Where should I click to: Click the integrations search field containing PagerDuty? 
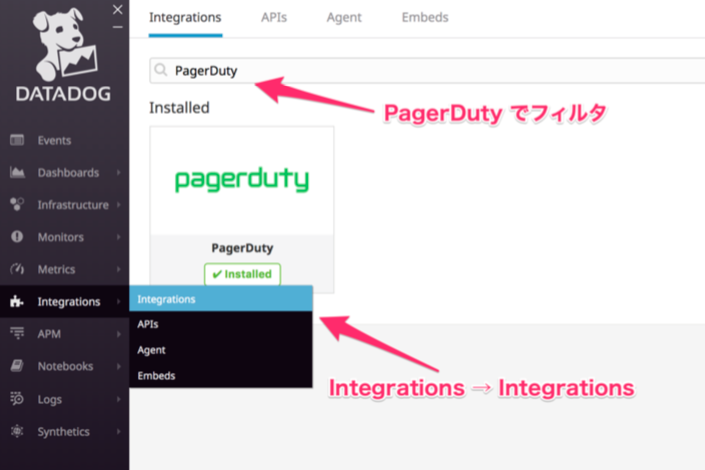[427, 70]
